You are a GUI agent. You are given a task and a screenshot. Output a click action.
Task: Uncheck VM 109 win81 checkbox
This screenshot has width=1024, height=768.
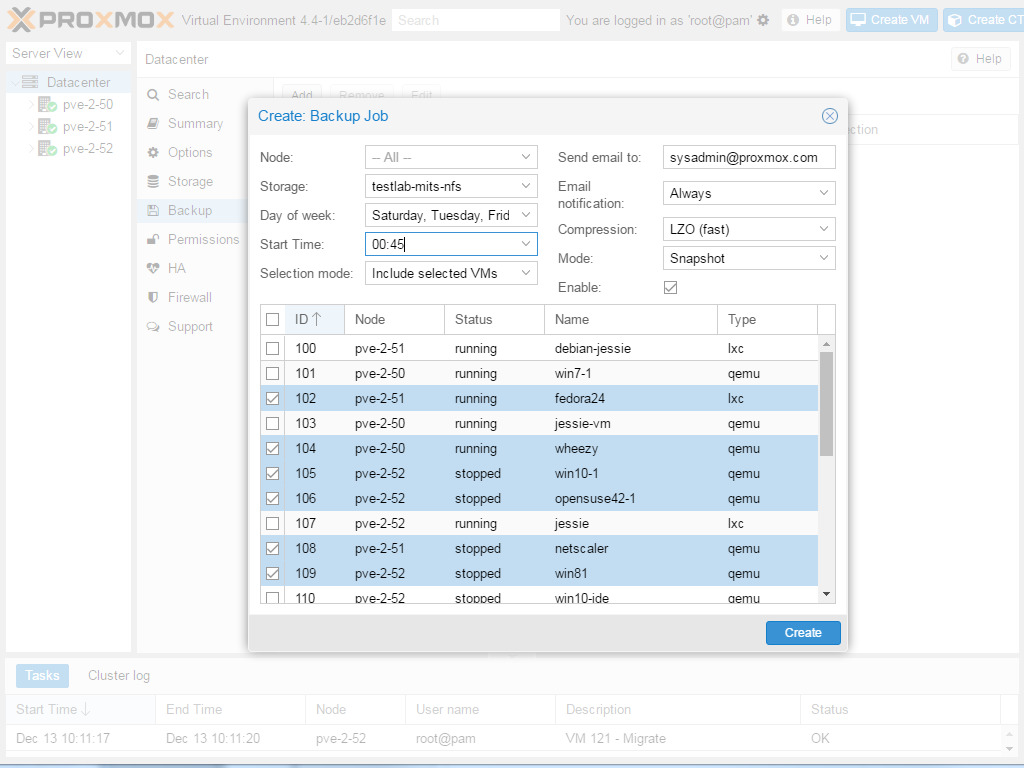coord(272,573)
